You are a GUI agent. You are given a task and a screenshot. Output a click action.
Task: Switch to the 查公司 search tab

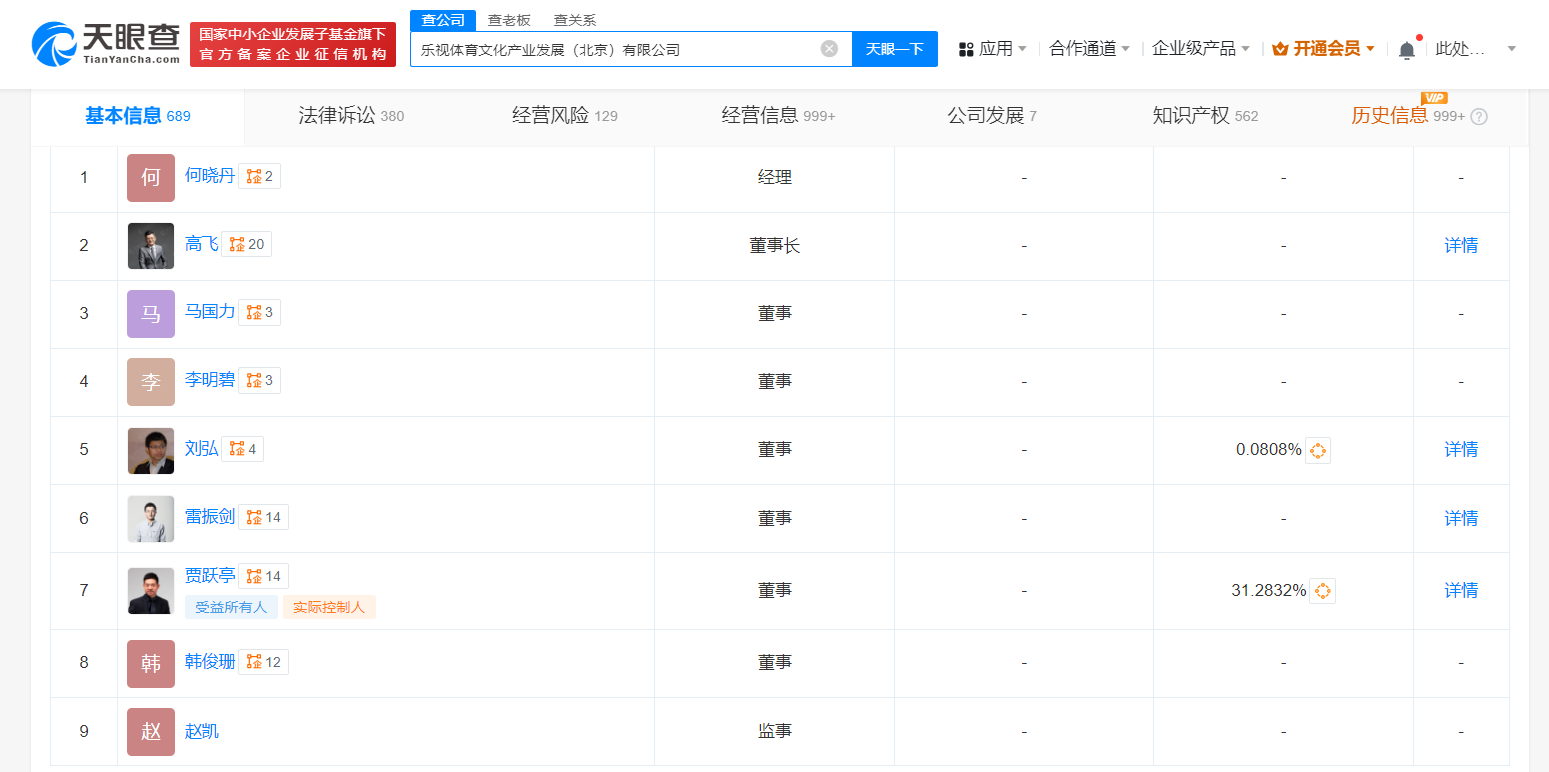point(443,20)
